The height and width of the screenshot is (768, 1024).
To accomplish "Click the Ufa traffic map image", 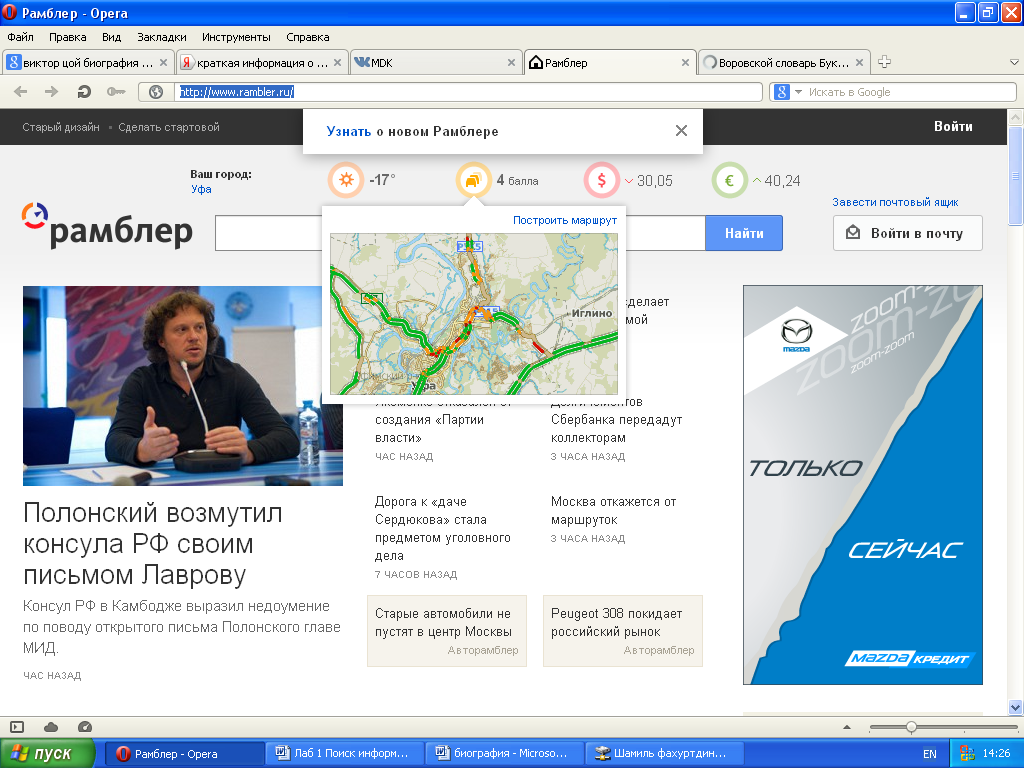I will (x=473, y=313).
